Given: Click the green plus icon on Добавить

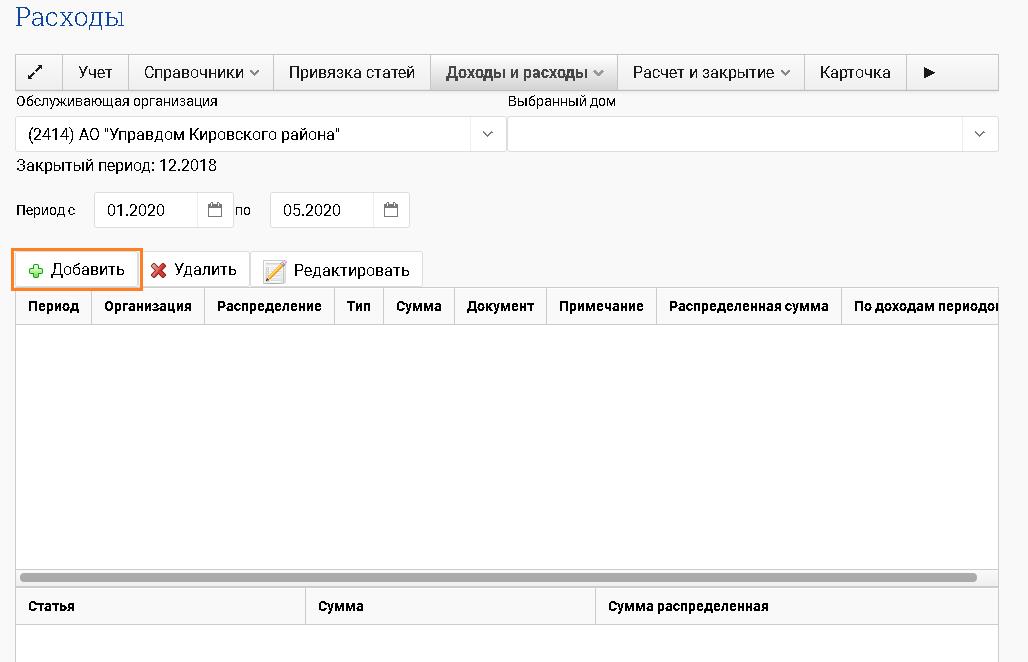Looking at the screenshot, I should (x=36, y=269).
